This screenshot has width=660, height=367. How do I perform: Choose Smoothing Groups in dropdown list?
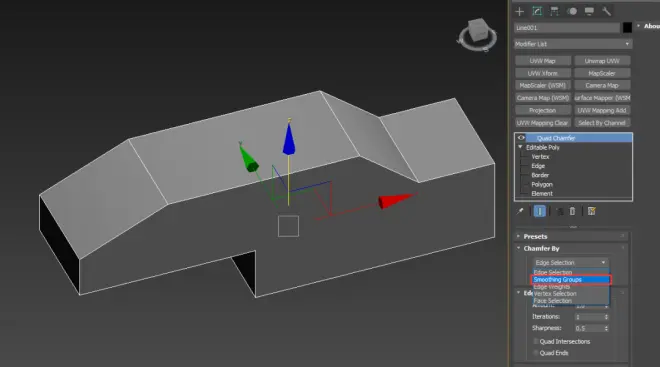point(571,279)
